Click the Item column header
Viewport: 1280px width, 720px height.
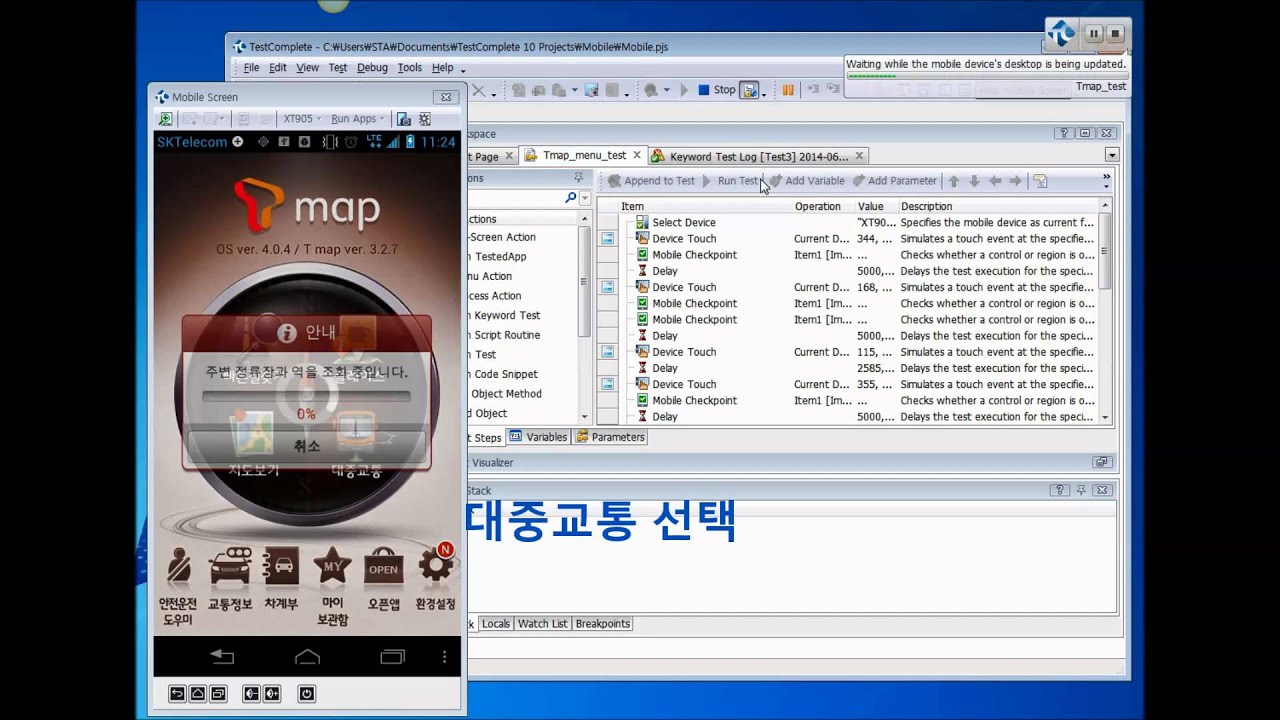[704, 206]
